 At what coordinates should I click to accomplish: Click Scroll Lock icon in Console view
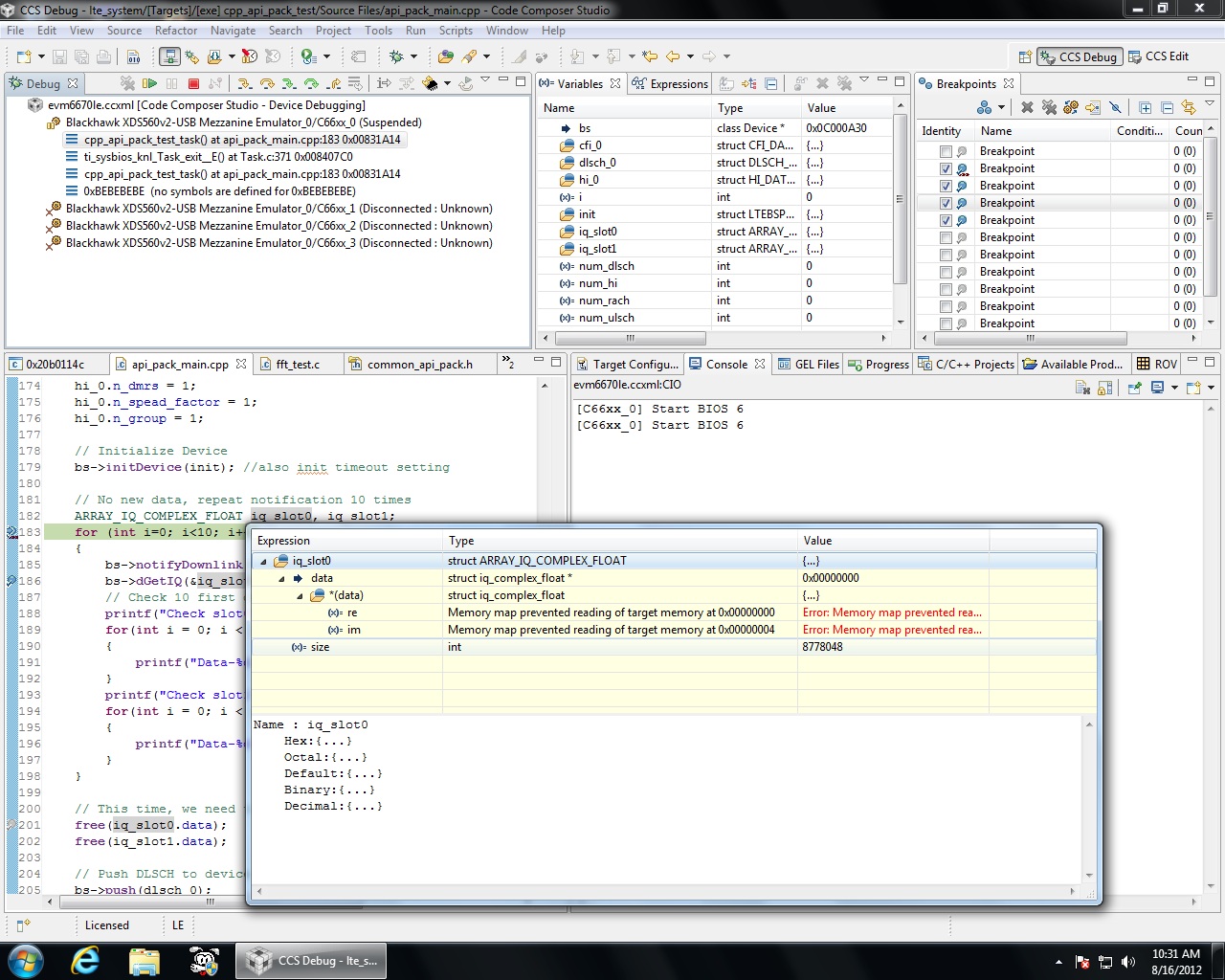coord(1104,388)
